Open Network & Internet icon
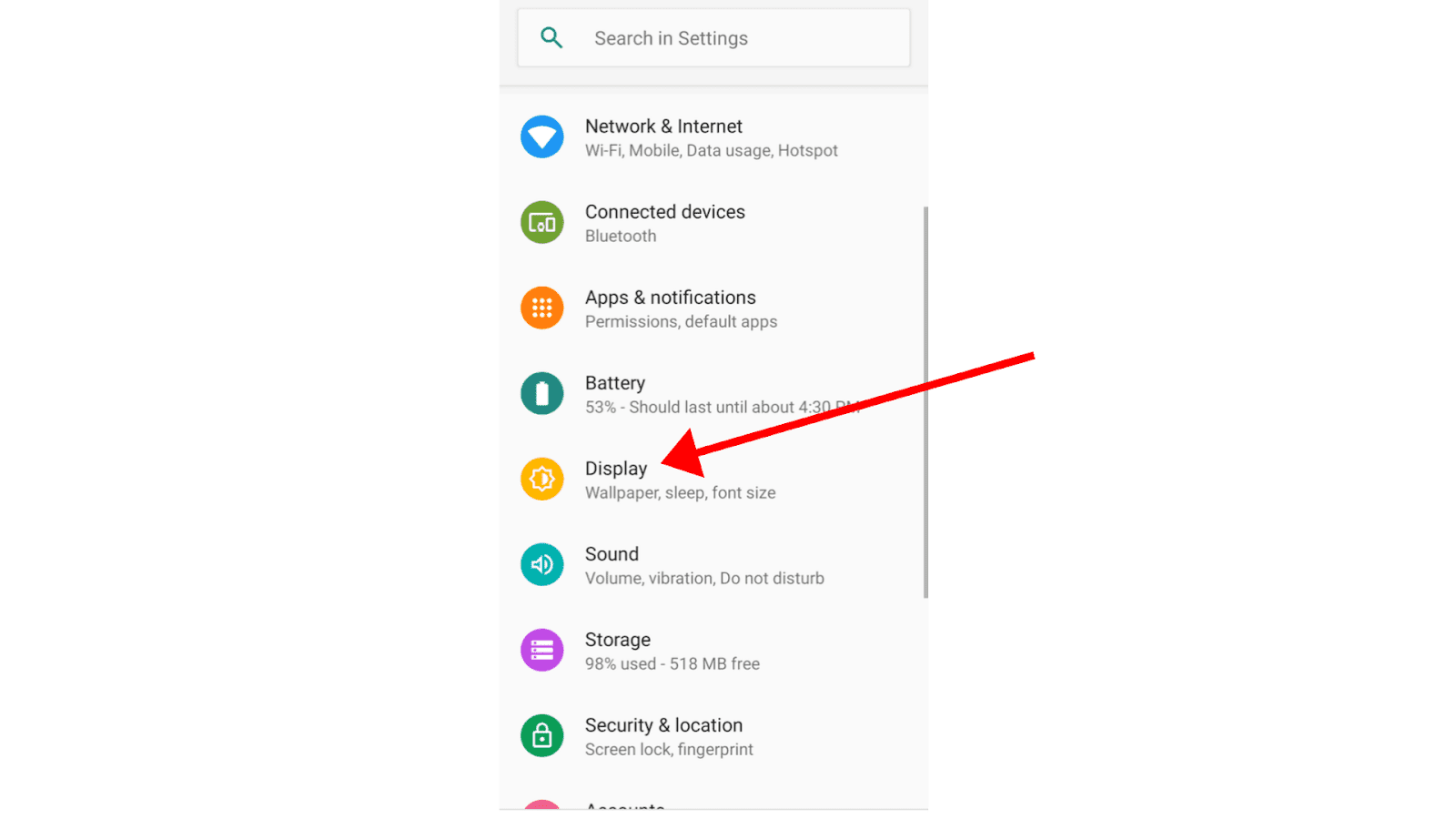The width and height of the screenshot is (1456, 819). [542, 136]
